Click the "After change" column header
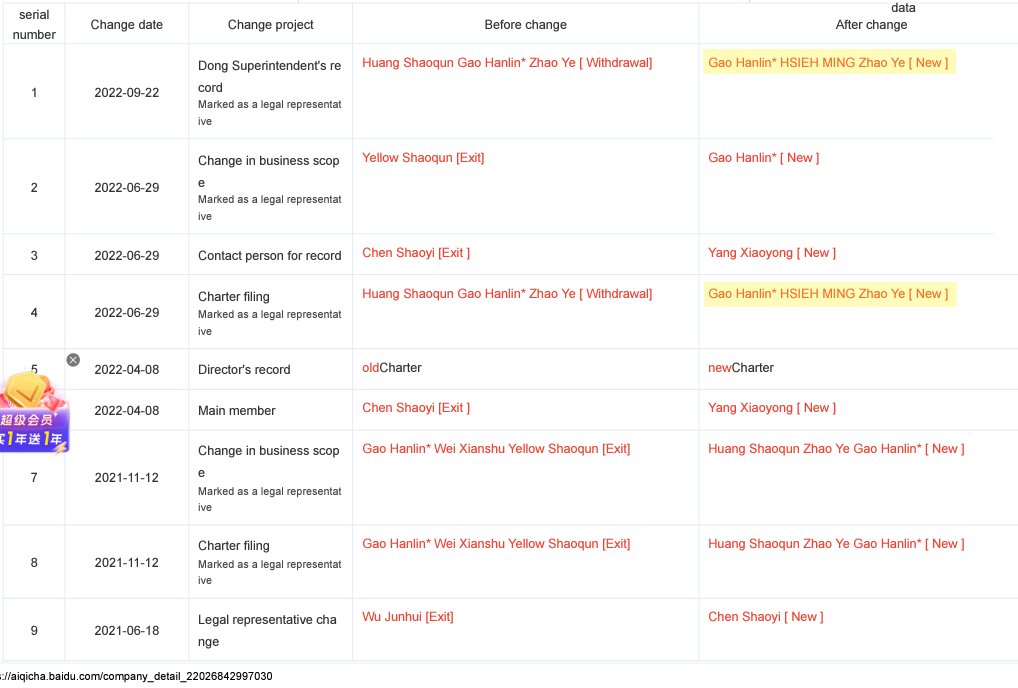This screenshot has width=1018, height=688. pyautogui.click(x=871, y=25)
